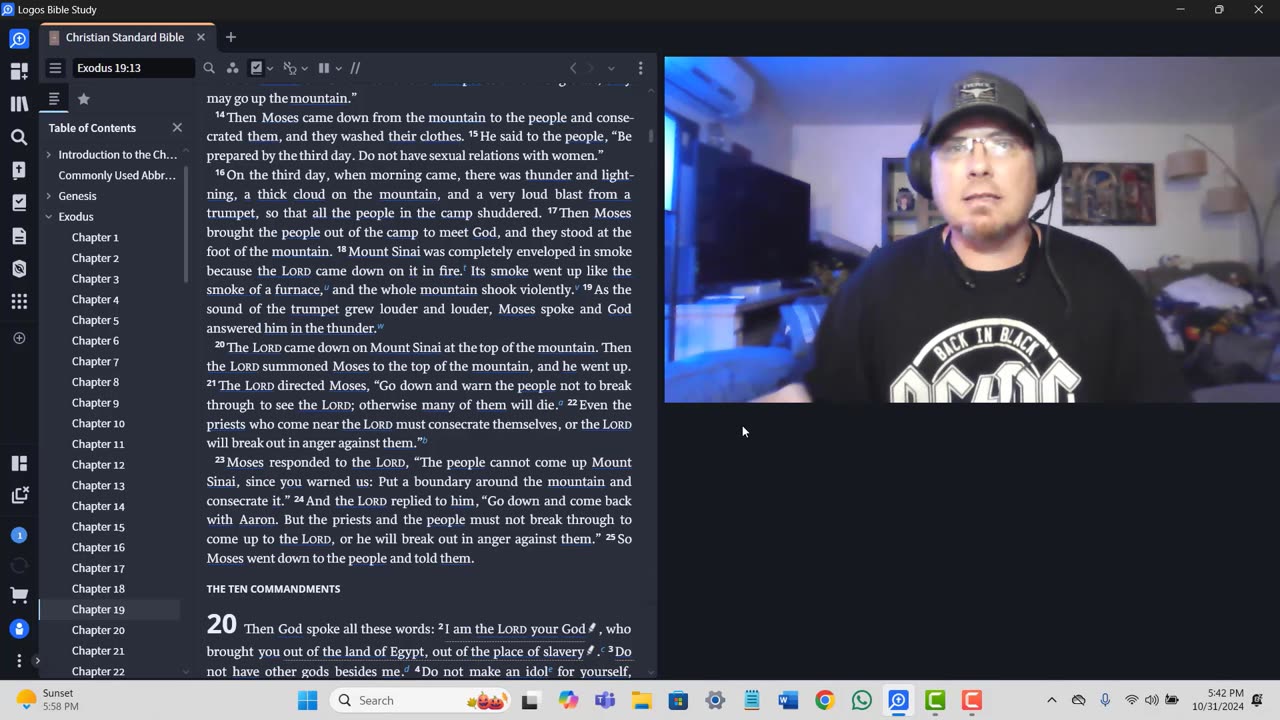Switch to Christian Standard Bible tab
1280x720 pixels.
pos(124,37)
